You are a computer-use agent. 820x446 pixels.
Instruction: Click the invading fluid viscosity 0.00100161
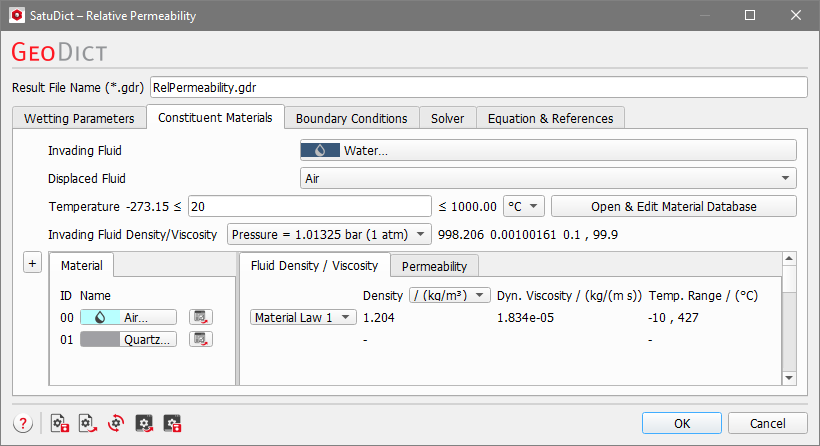click(x=523, y=234)
